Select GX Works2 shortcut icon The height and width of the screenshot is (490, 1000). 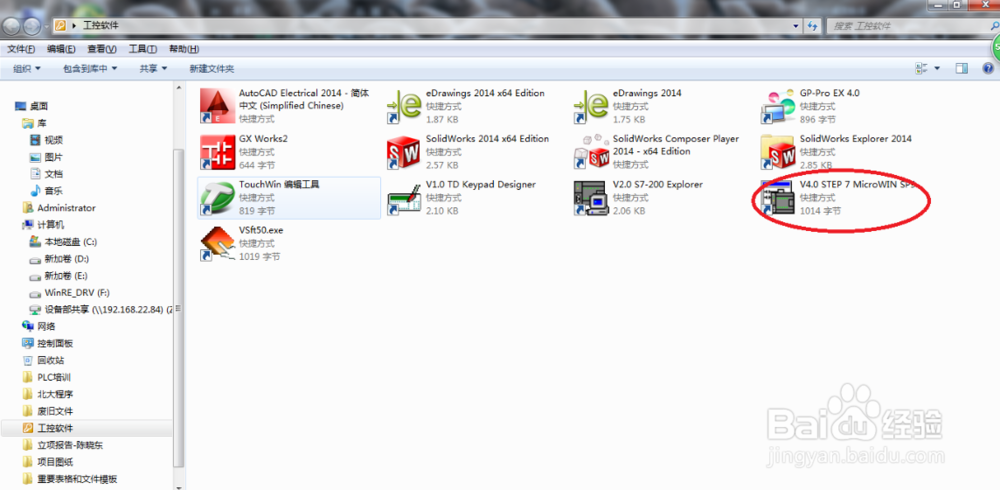click(215, 152)
